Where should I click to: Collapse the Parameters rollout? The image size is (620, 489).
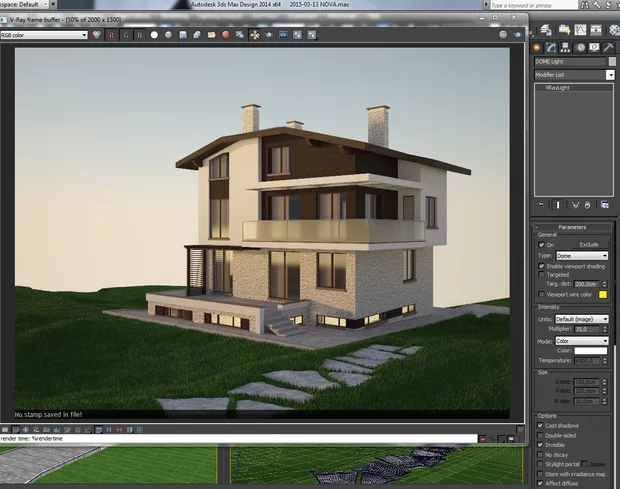point(573,227)
